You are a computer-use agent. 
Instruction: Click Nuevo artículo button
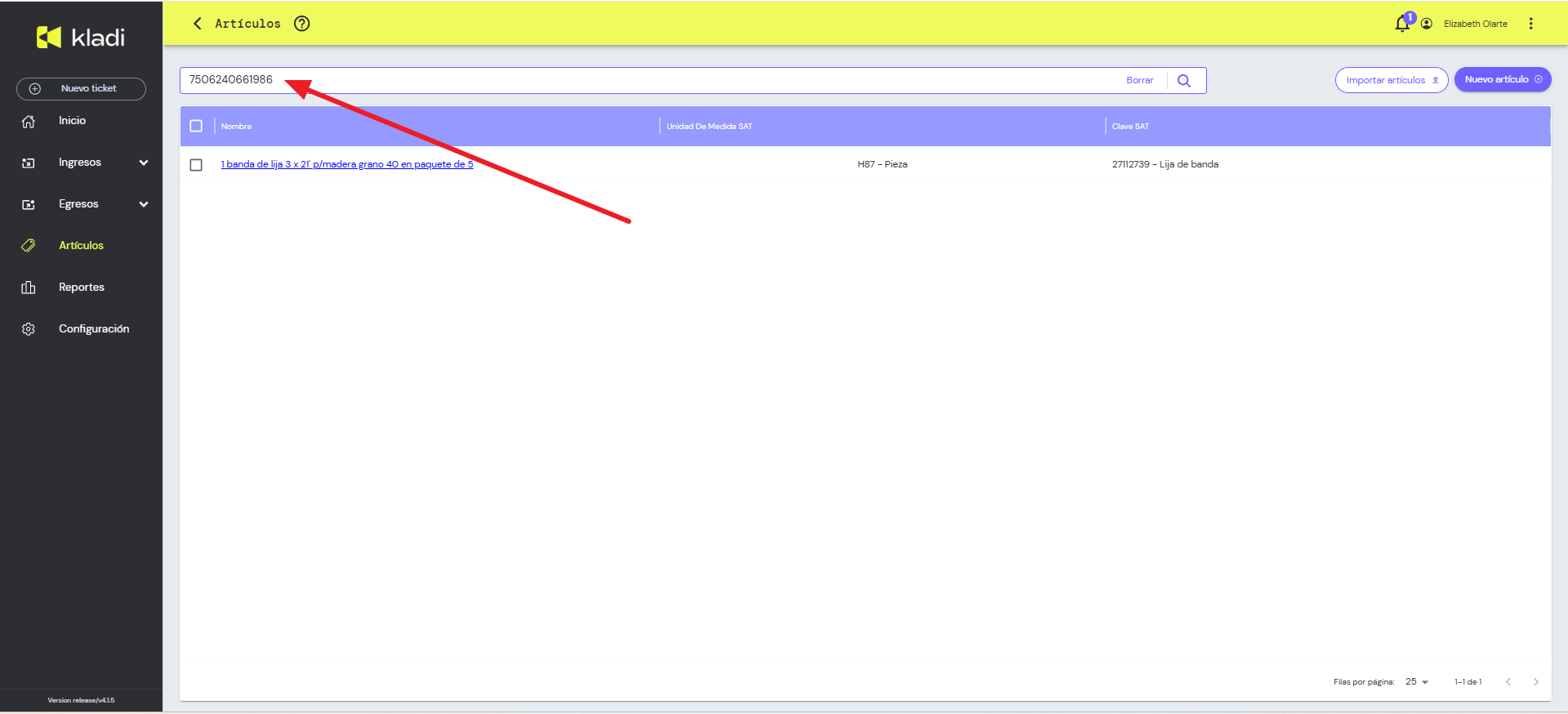pos(1503,79)
